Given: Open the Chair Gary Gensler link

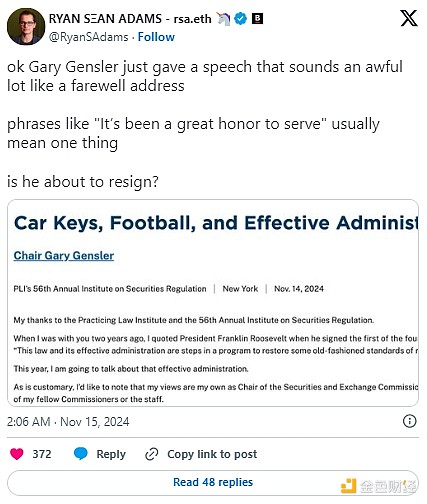Looking at the screenshot, I should pyautogui.click(x=64, y=256).
